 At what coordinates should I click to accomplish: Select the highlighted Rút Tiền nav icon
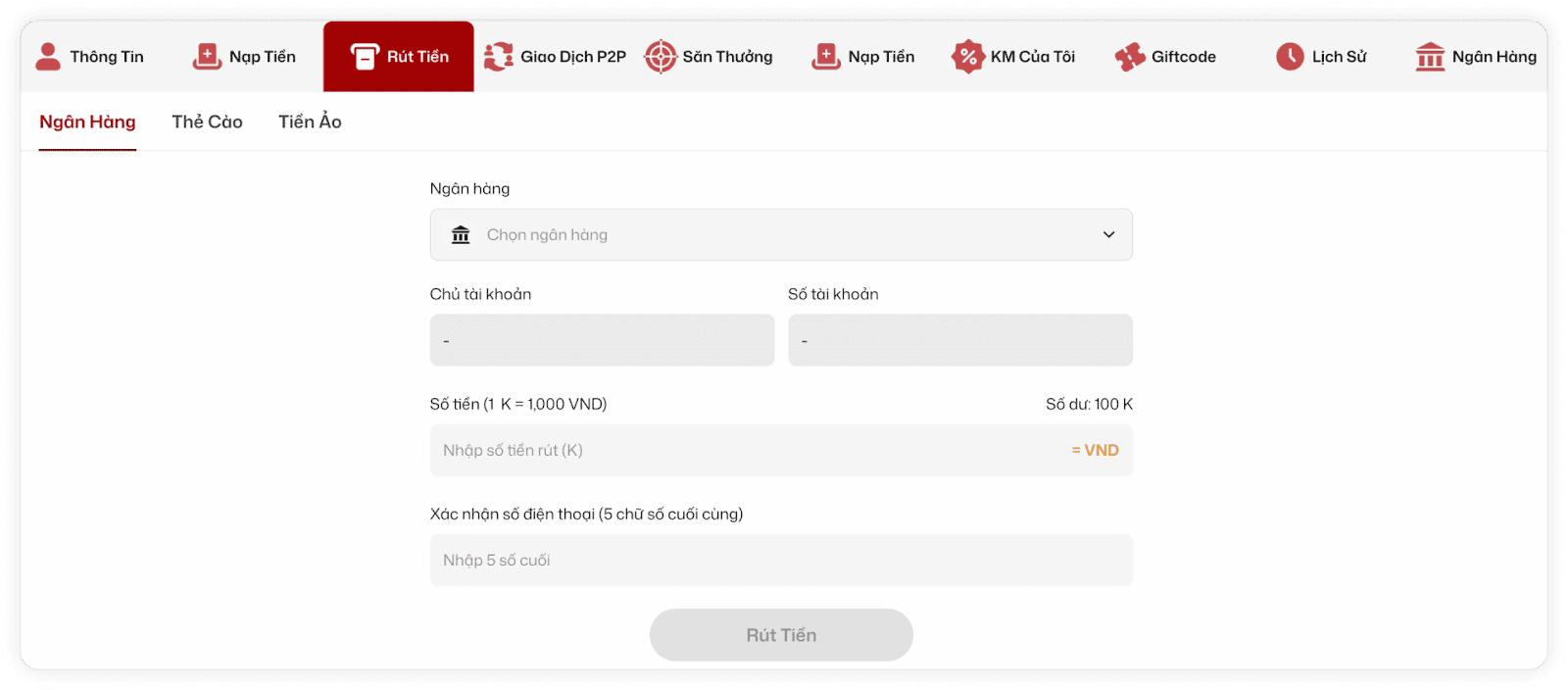coord(365,57)
